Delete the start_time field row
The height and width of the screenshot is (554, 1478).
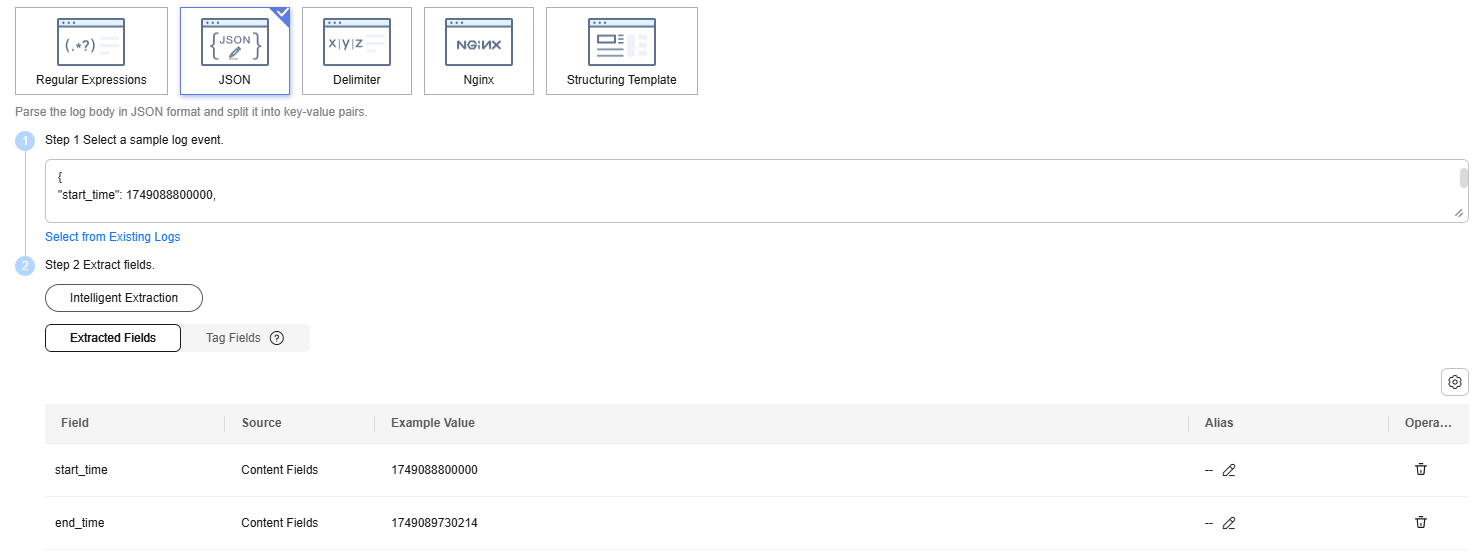coord(1421,469)
